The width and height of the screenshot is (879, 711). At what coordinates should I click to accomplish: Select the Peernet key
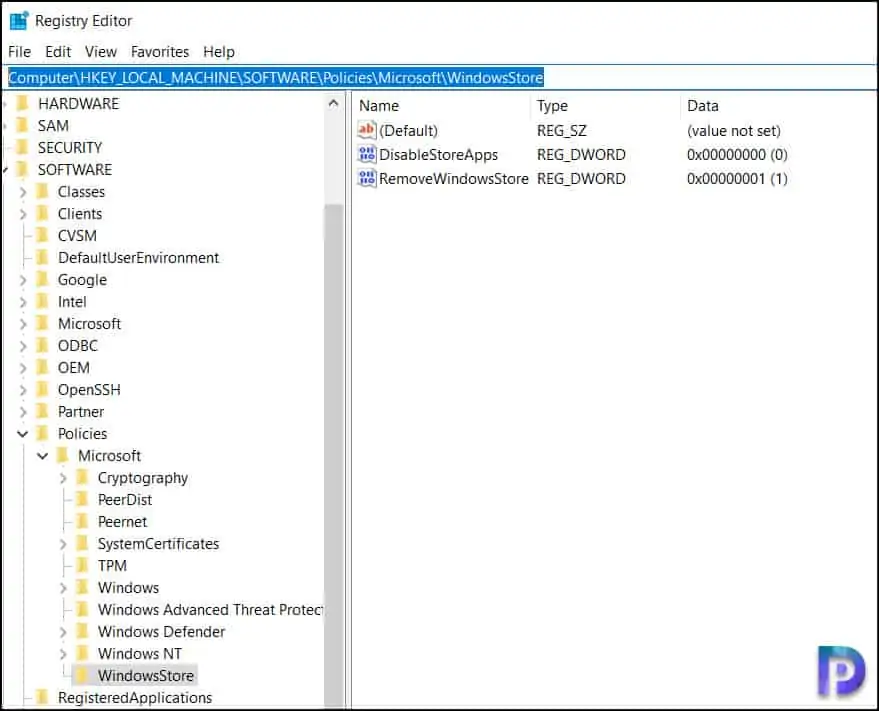pos(122,521)
